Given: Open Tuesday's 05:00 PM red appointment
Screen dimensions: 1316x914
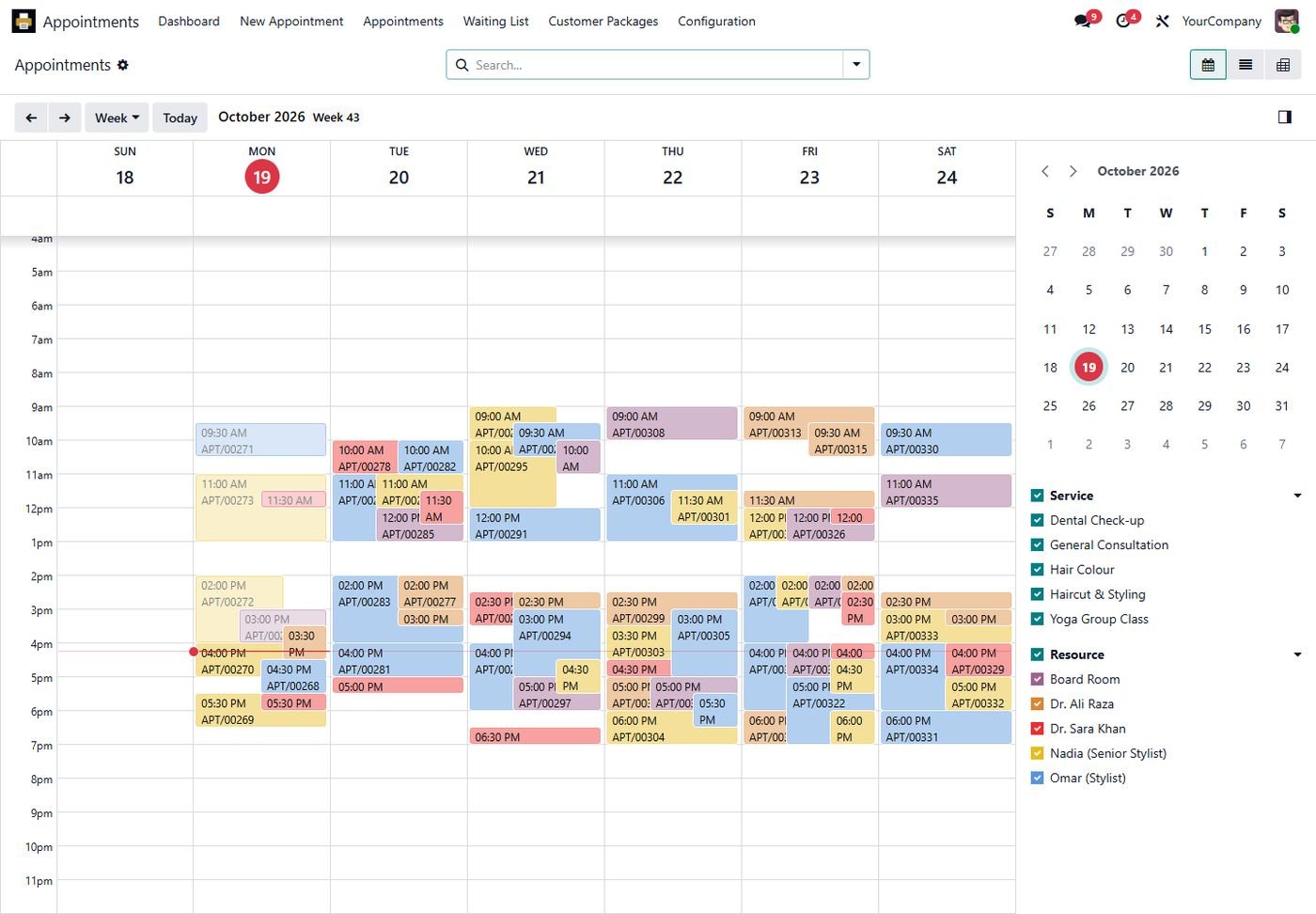Looking at the screenshot, I should click(x=398, y=685).
